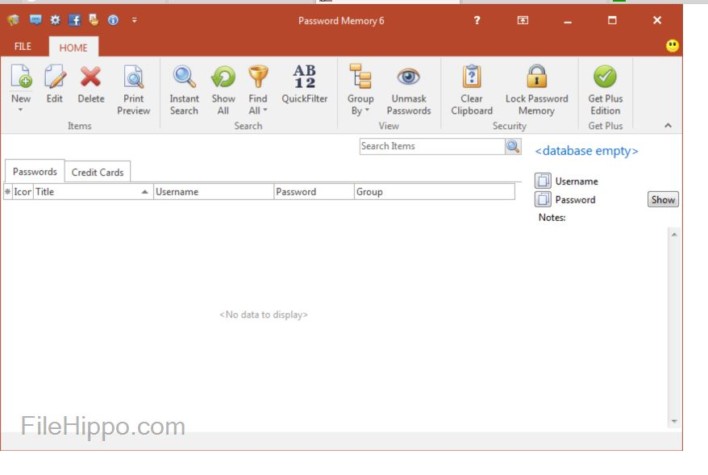The width and height of the screenshot is (708, 475).
Task: Click the Username column header
Action: pos(214,192)
